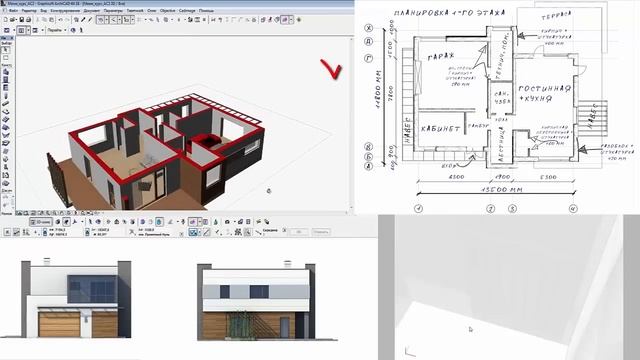Click the Redo arrow icon
The height and width of the screenshot is (360, 640).
[67, 20]
